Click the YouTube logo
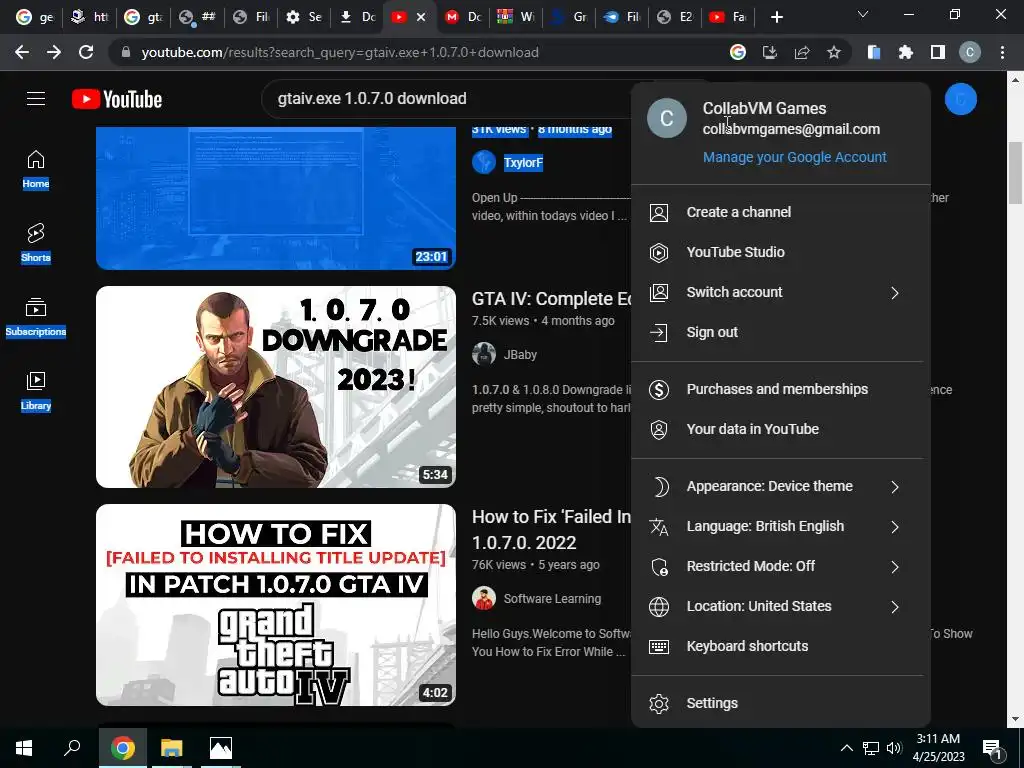The height and width of the screenshot is (768, 1024). tap(117, 99)
